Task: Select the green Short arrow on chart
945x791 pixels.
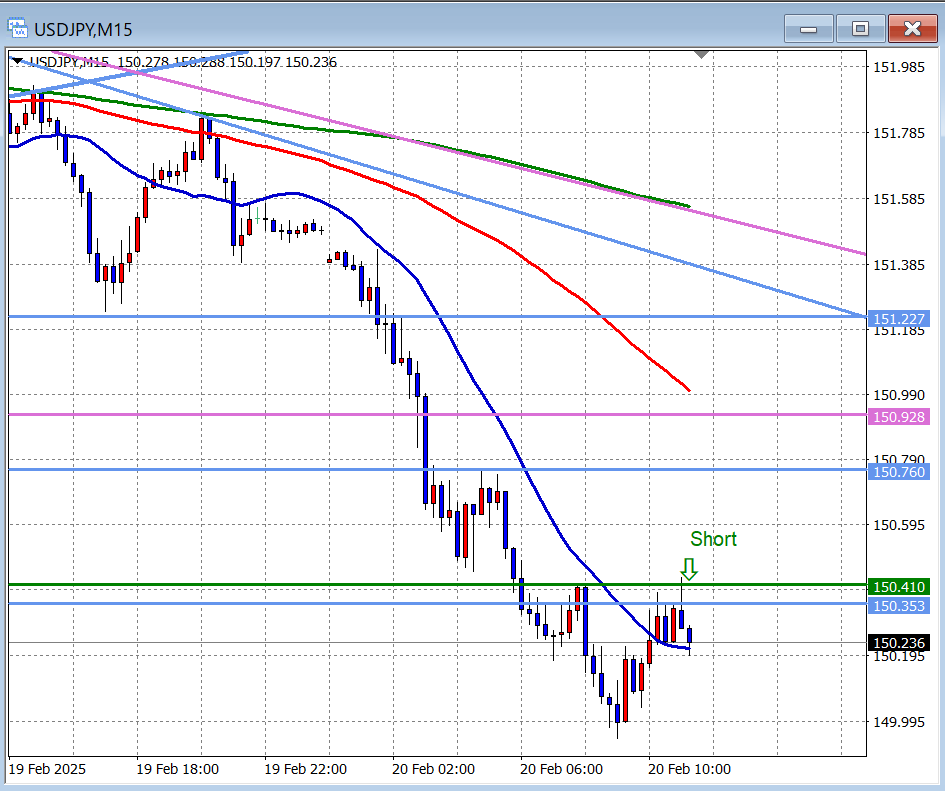Action: [689, 569]
